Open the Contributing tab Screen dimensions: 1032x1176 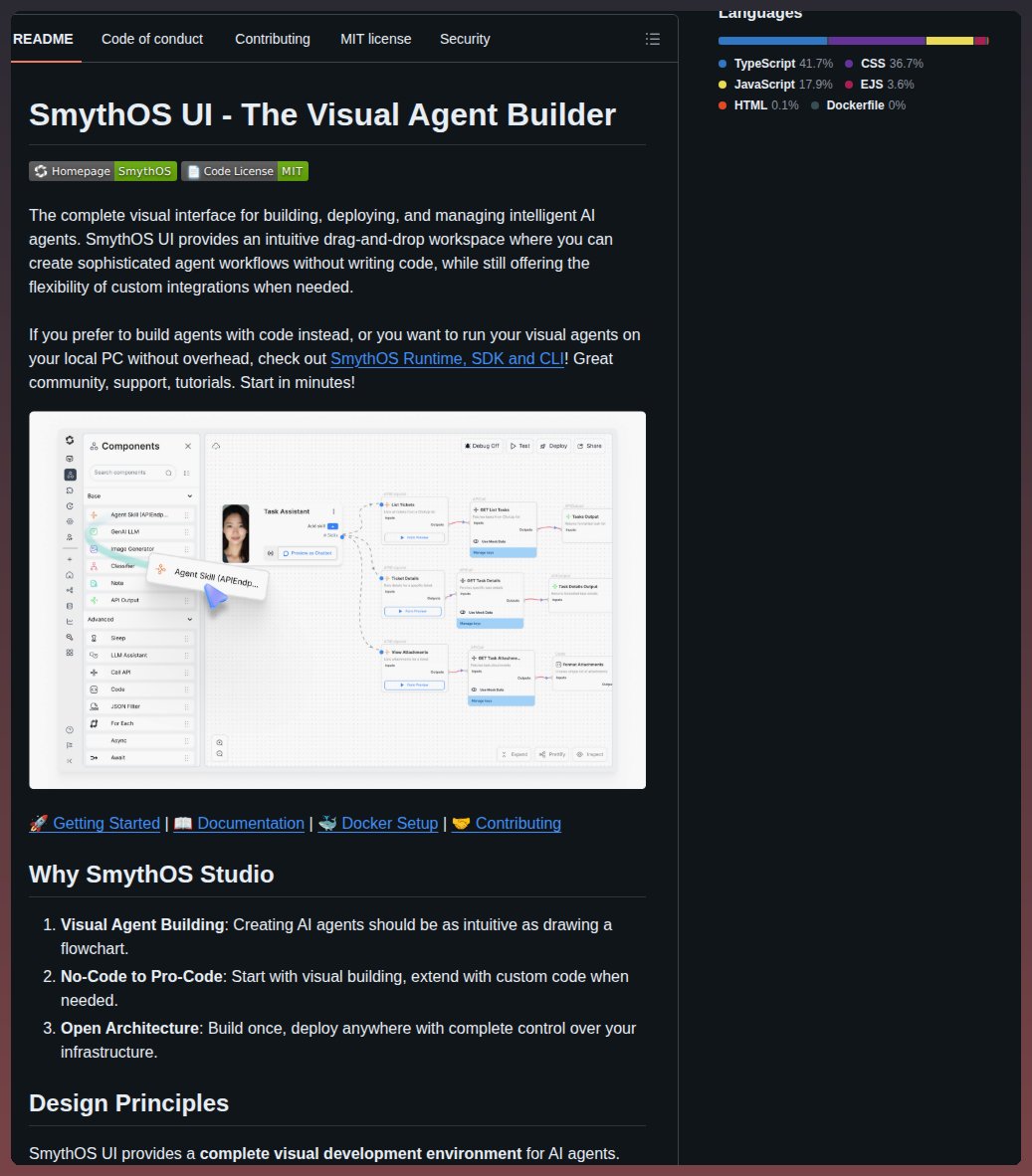click(273, 39)
